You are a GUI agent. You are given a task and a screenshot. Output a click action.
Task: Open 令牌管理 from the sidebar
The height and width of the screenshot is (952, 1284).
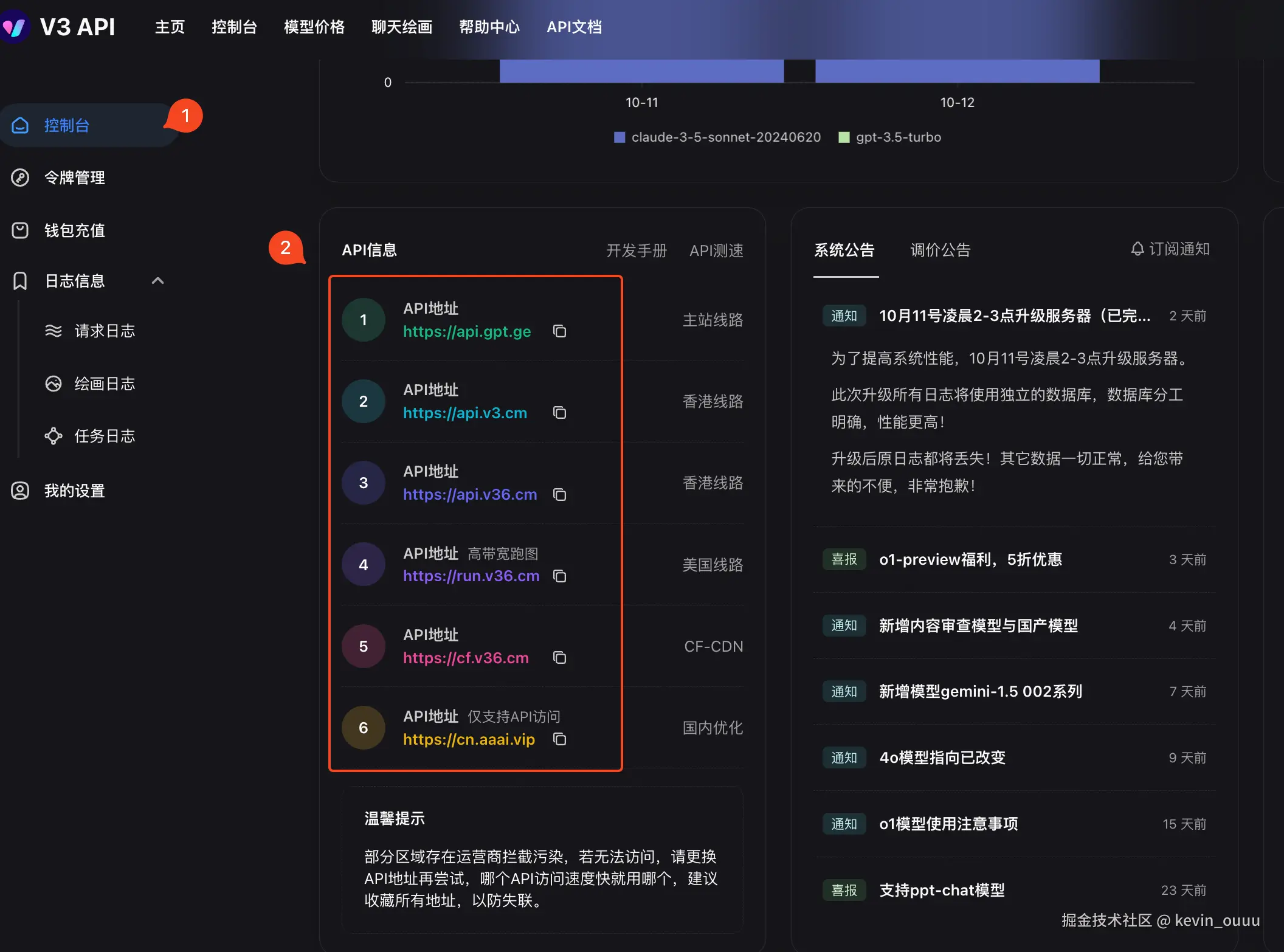[74, 178]
